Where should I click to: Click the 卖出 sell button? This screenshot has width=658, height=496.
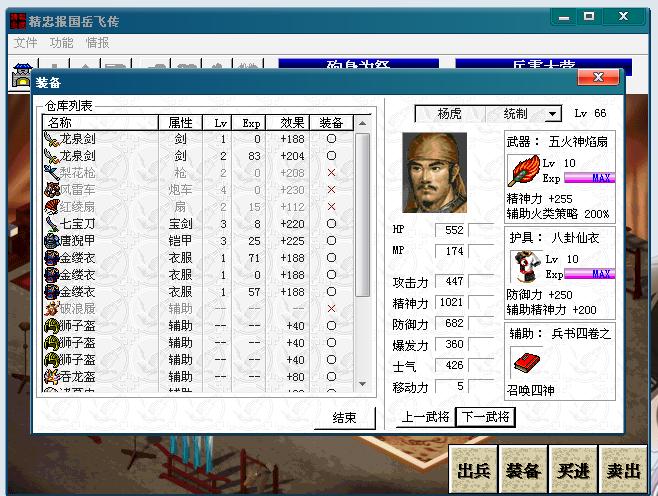pos(623,470)
